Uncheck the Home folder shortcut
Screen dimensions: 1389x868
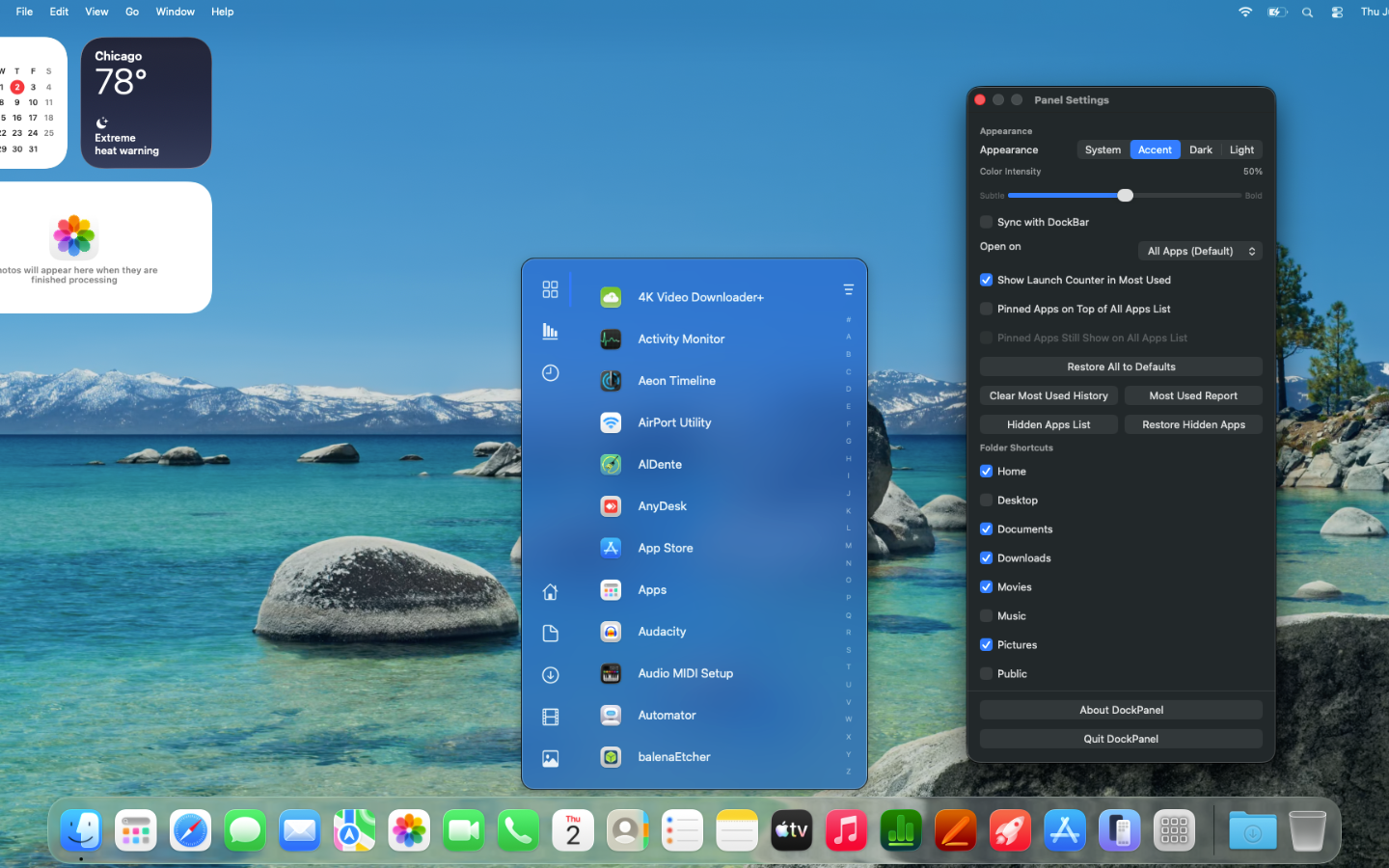986,472
